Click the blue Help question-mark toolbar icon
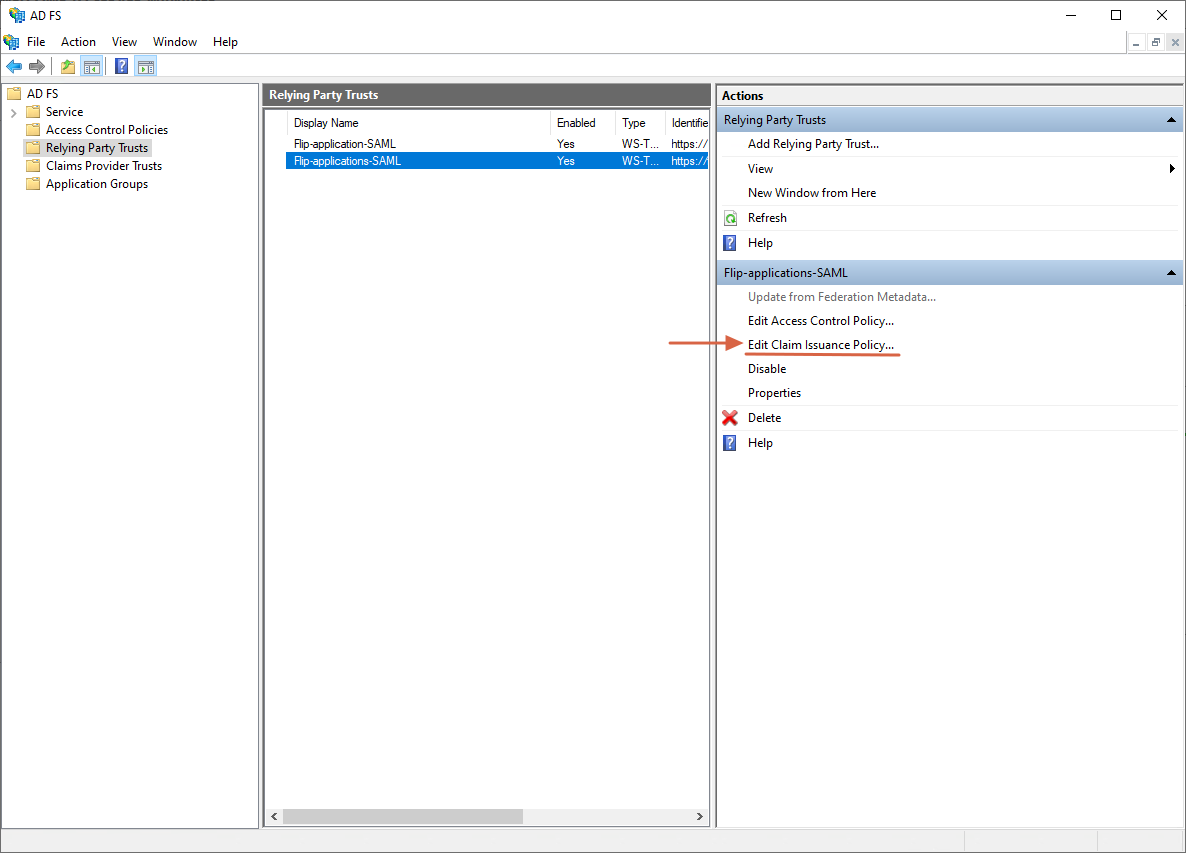This screenshot has height=853, width=1186. click(x=121, y=67)
